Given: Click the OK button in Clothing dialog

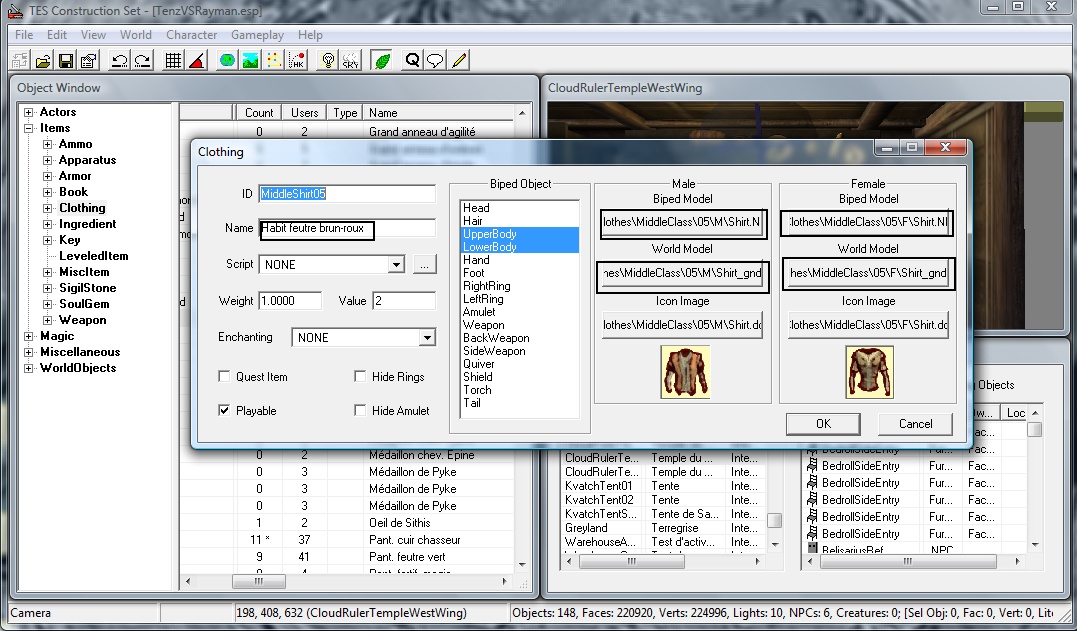Looking at the screenshot, I should click(x=823, y=424).
